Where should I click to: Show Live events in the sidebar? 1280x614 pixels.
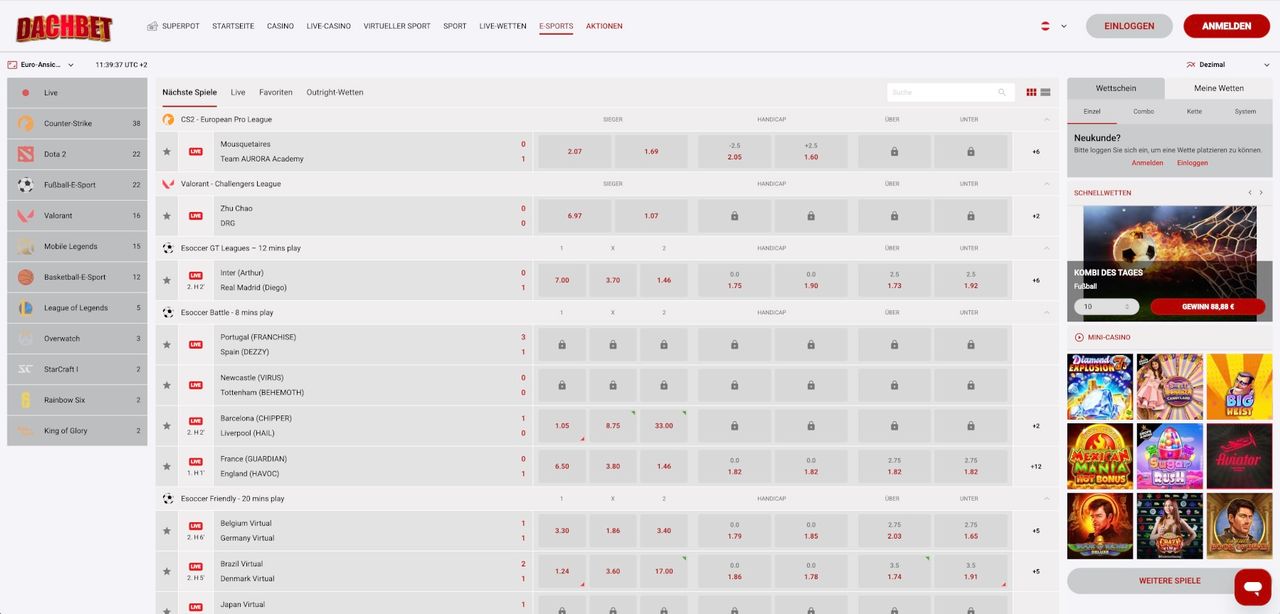click(x=77, y=93)
